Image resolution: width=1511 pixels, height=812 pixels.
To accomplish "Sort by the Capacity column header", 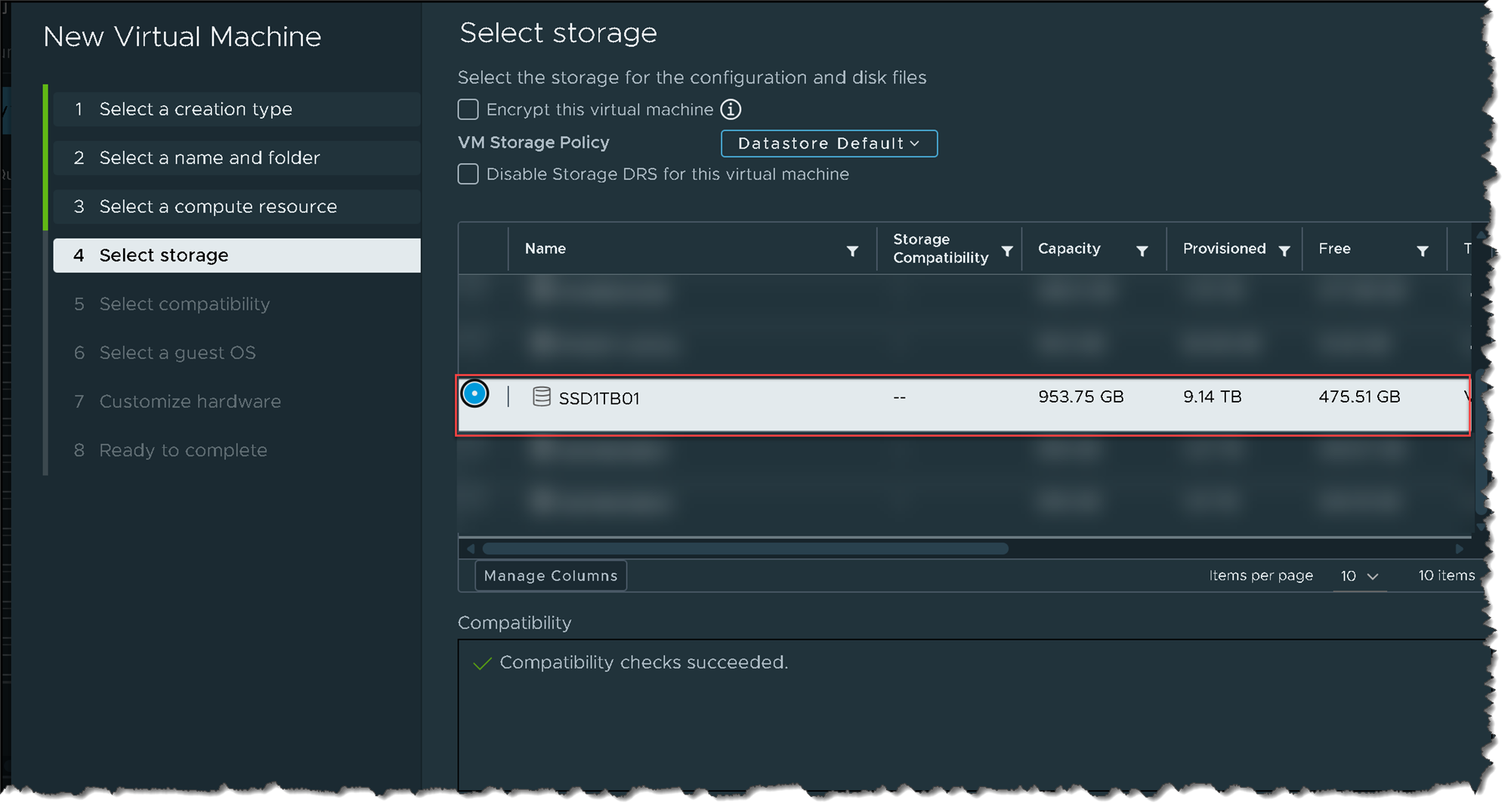I will [x=1068, y=249].
